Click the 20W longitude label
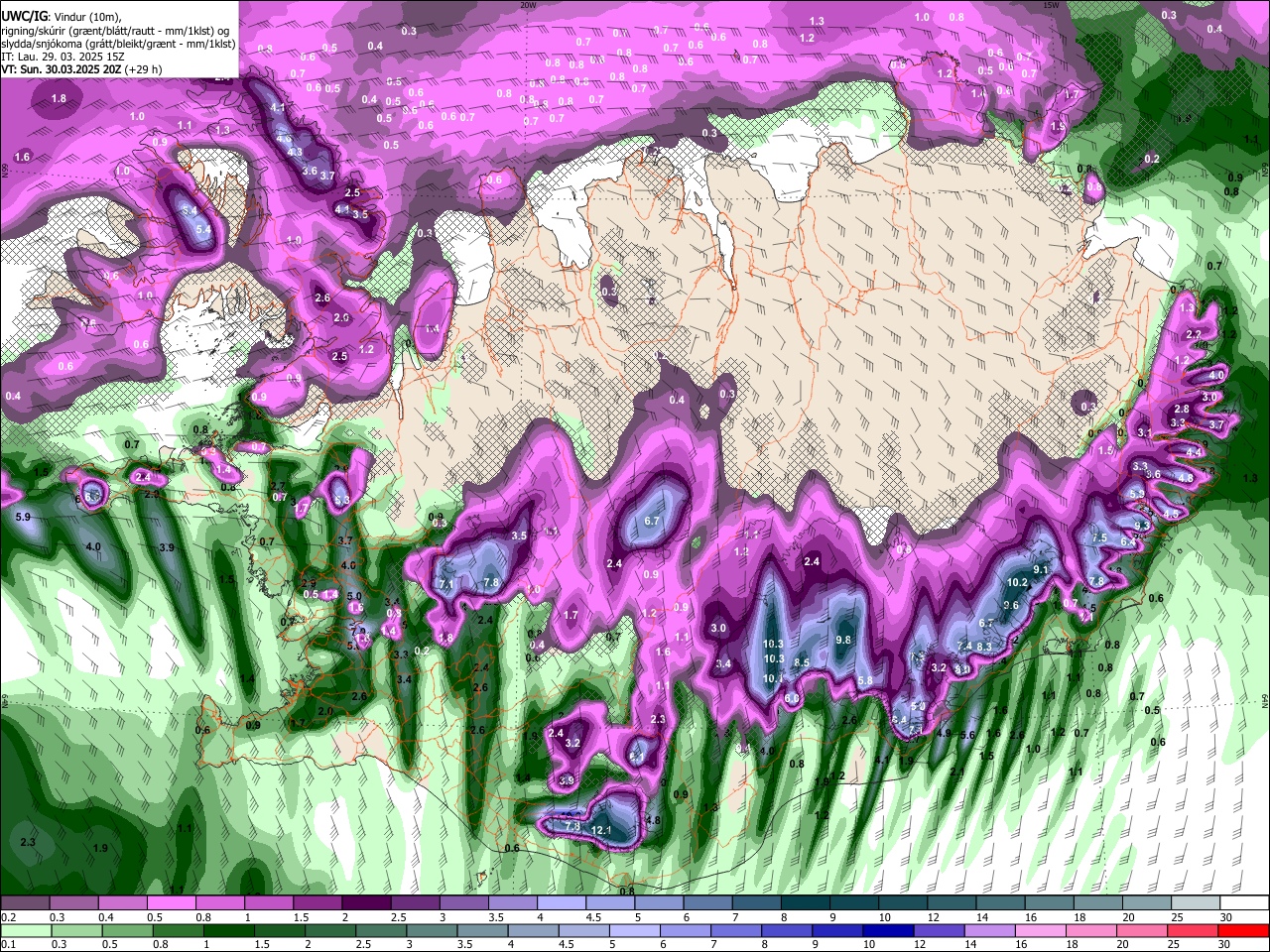Viewport: 1270px width, 952px height. coord(529,5)
